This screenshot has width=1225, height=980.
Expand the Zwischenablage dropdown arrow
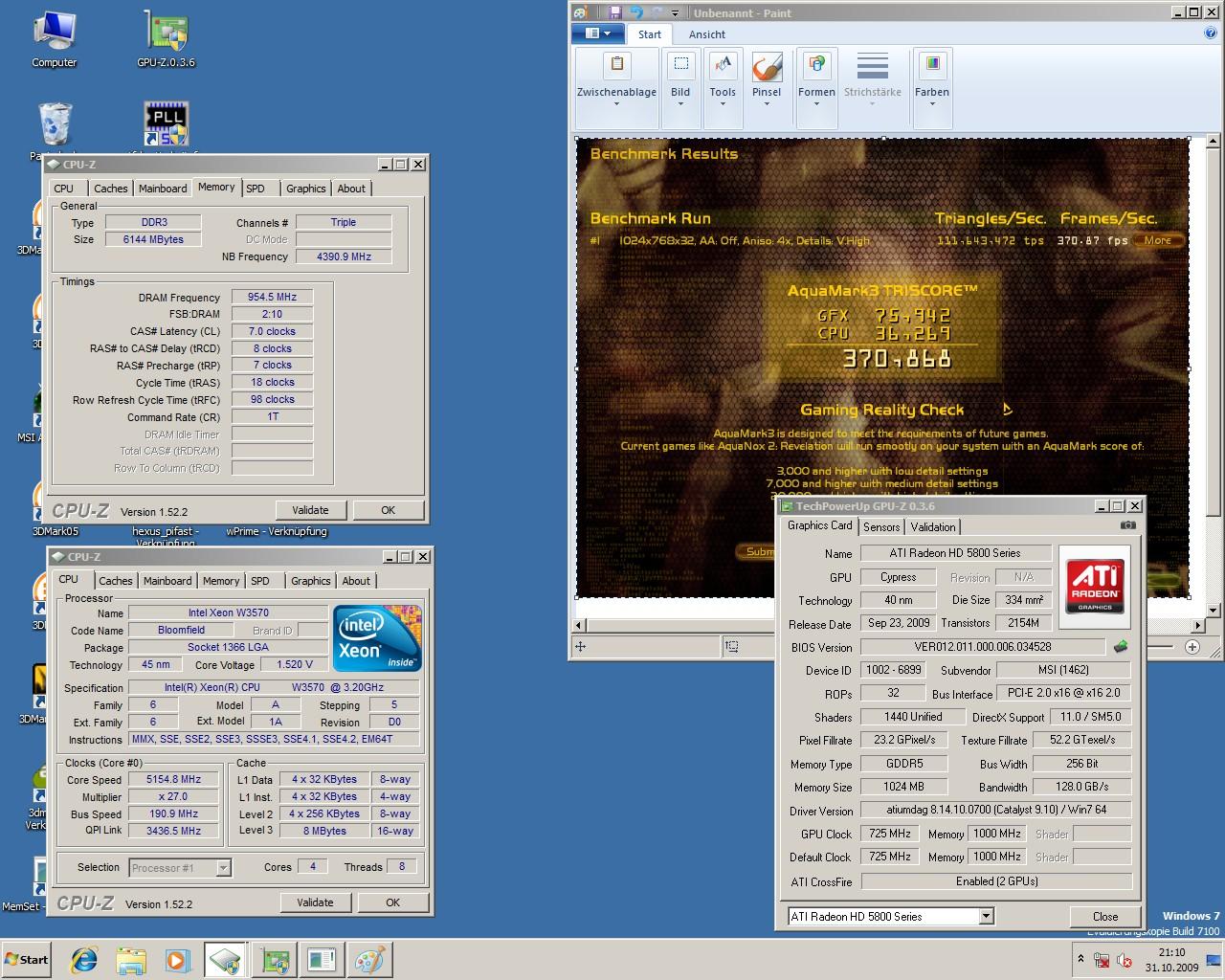(x=616, y=104)
